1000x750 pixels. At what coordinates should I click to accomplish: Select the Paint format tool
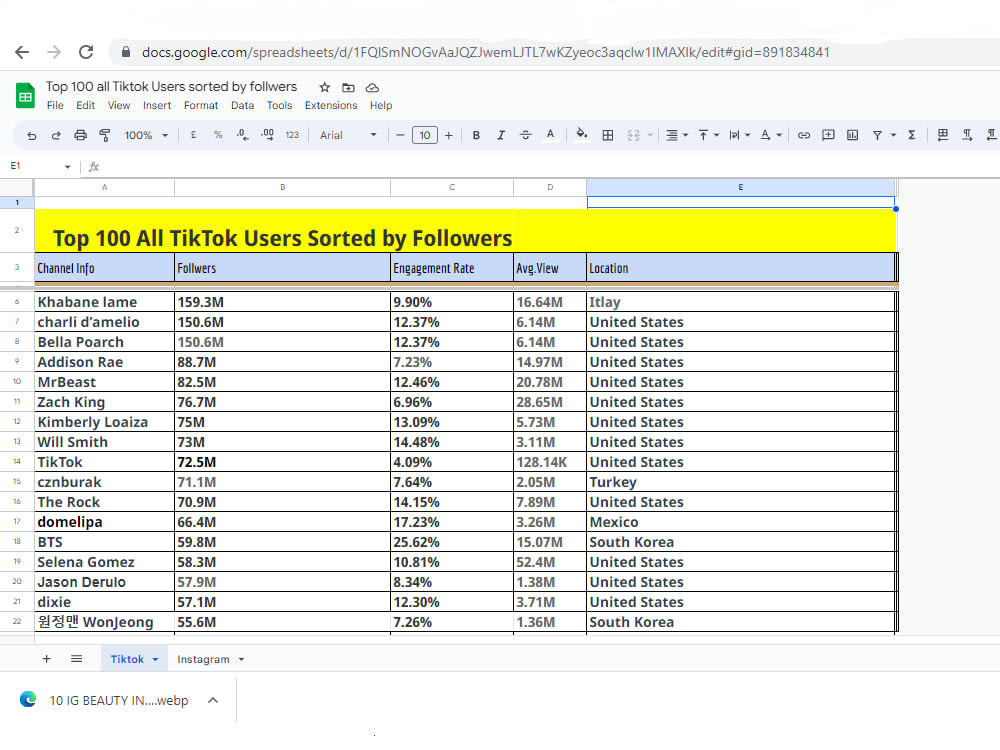(x=104, y=134)
